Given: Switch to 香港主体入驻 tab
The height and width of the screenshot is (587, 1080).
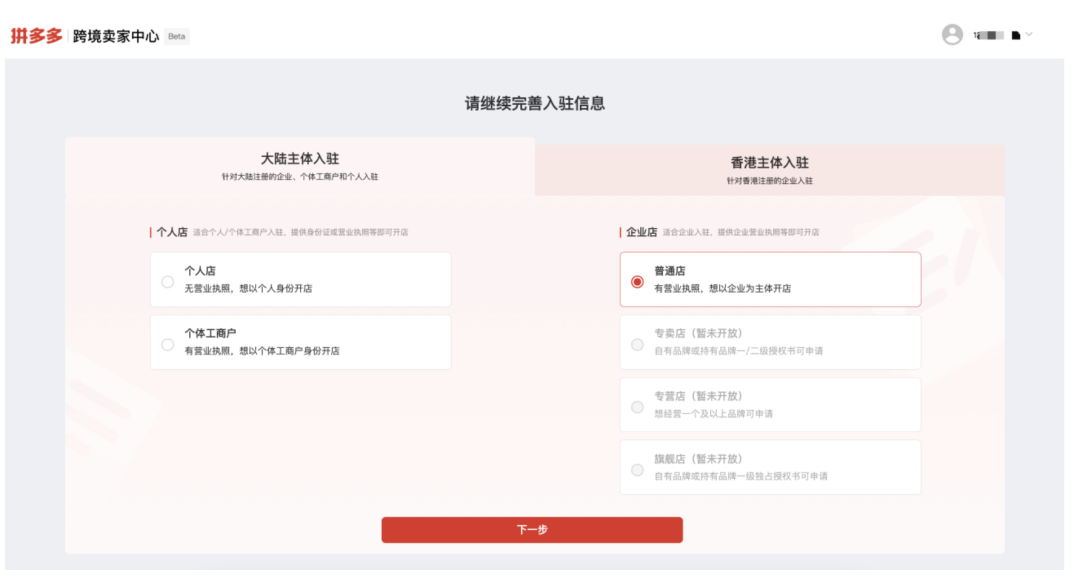Looking at the screenshot, I should click(769, 169).
